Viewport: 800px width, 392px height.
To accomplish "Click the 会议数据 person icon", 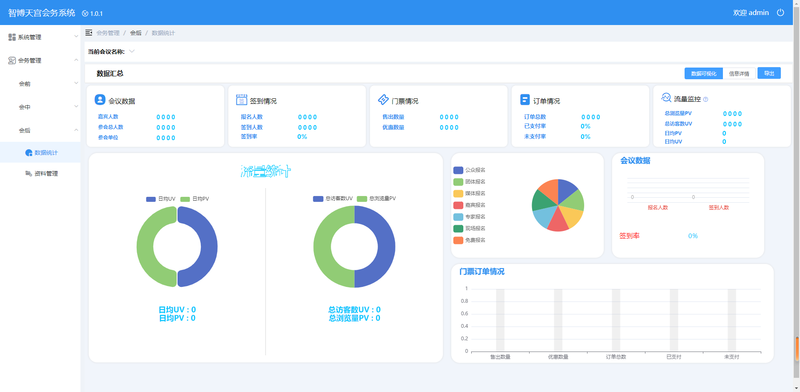I will pyautogui.click(x=100, y=100).
